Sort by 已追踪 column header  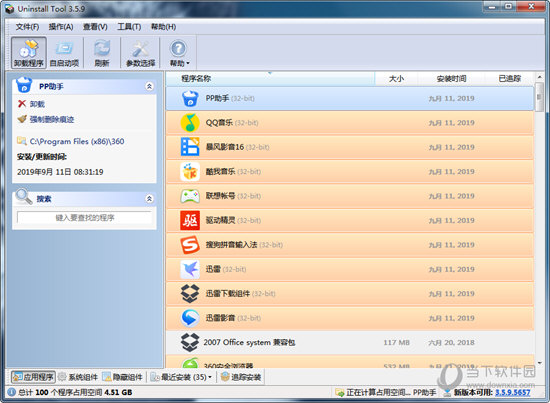tap(510, 79)
